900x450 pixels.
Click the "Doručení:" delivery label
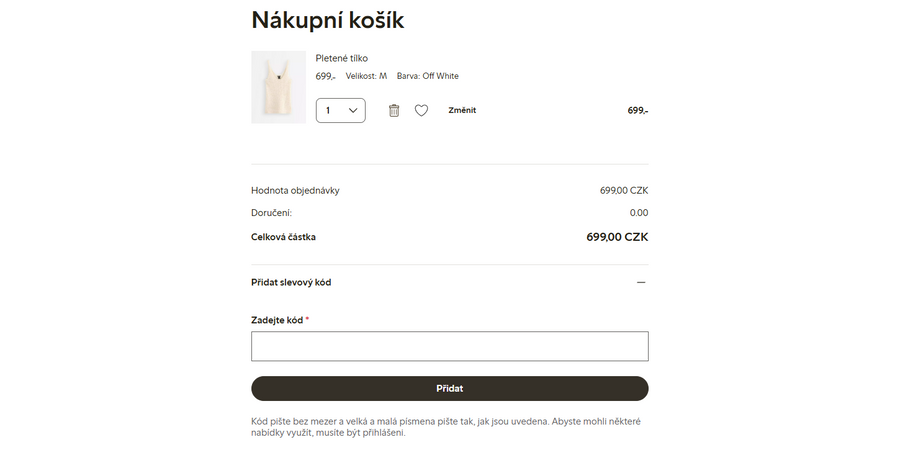point(271,213)
